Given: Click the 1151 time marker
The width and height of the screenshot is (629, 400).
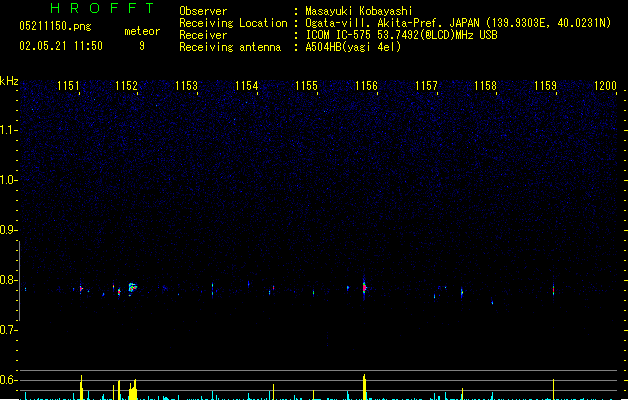Looking at the screenshot, I should click(68, 86).
